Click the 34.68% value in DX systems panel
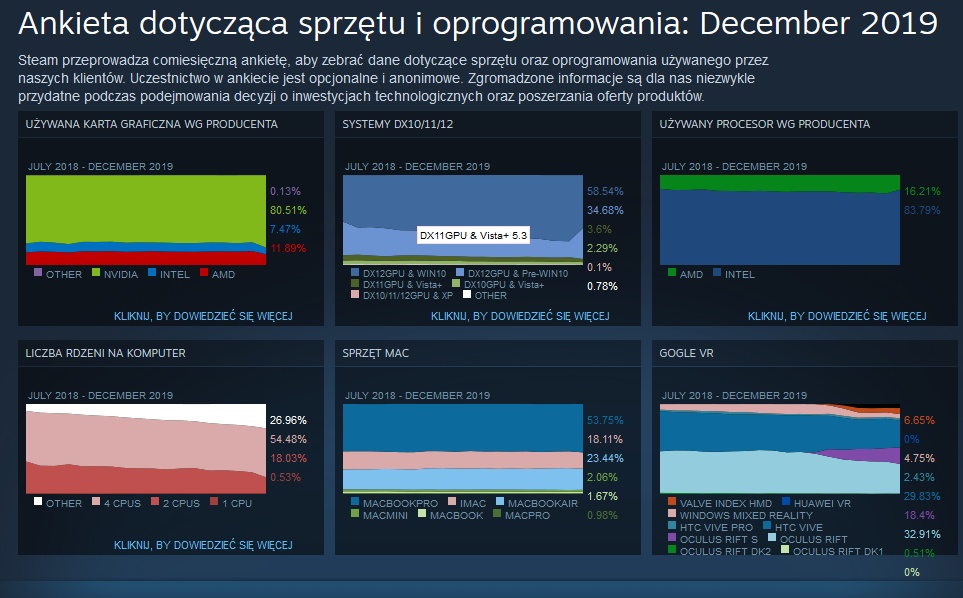This screenshot has height=598, width=963. pyautogui.click(x=605, y=210)
